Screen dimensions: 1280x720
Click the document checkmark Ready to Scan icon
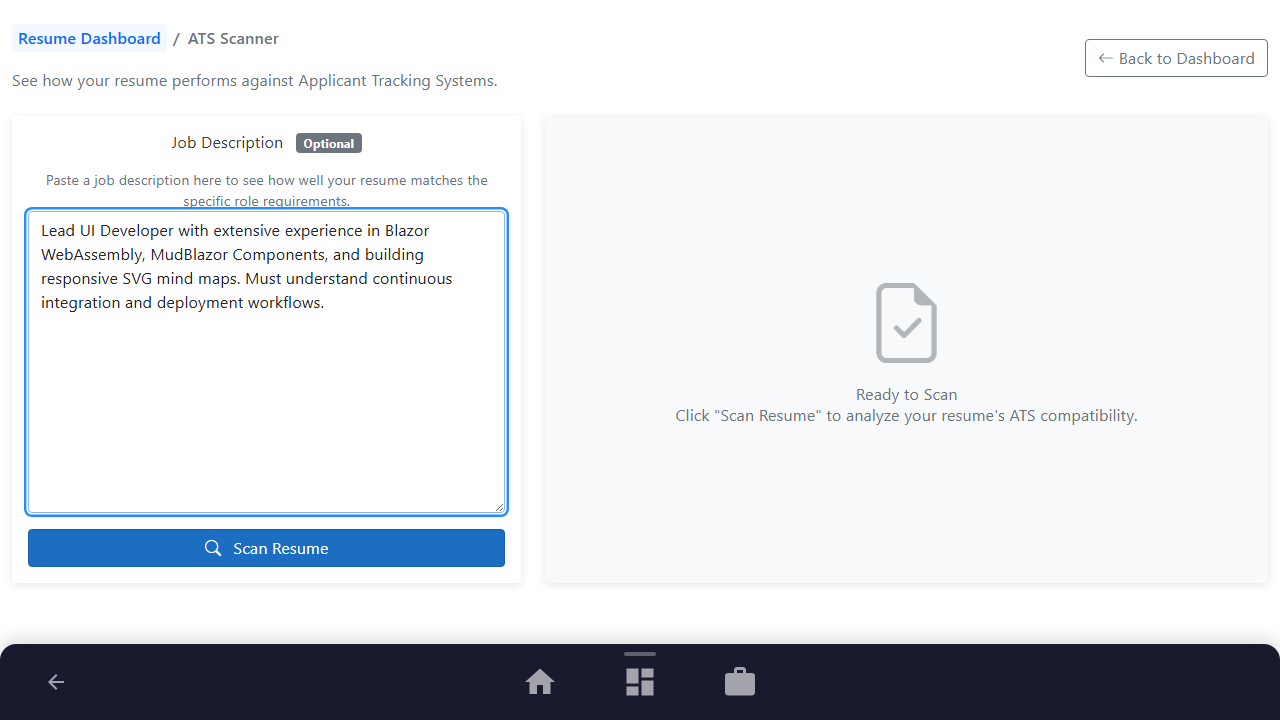click(907, 323)
